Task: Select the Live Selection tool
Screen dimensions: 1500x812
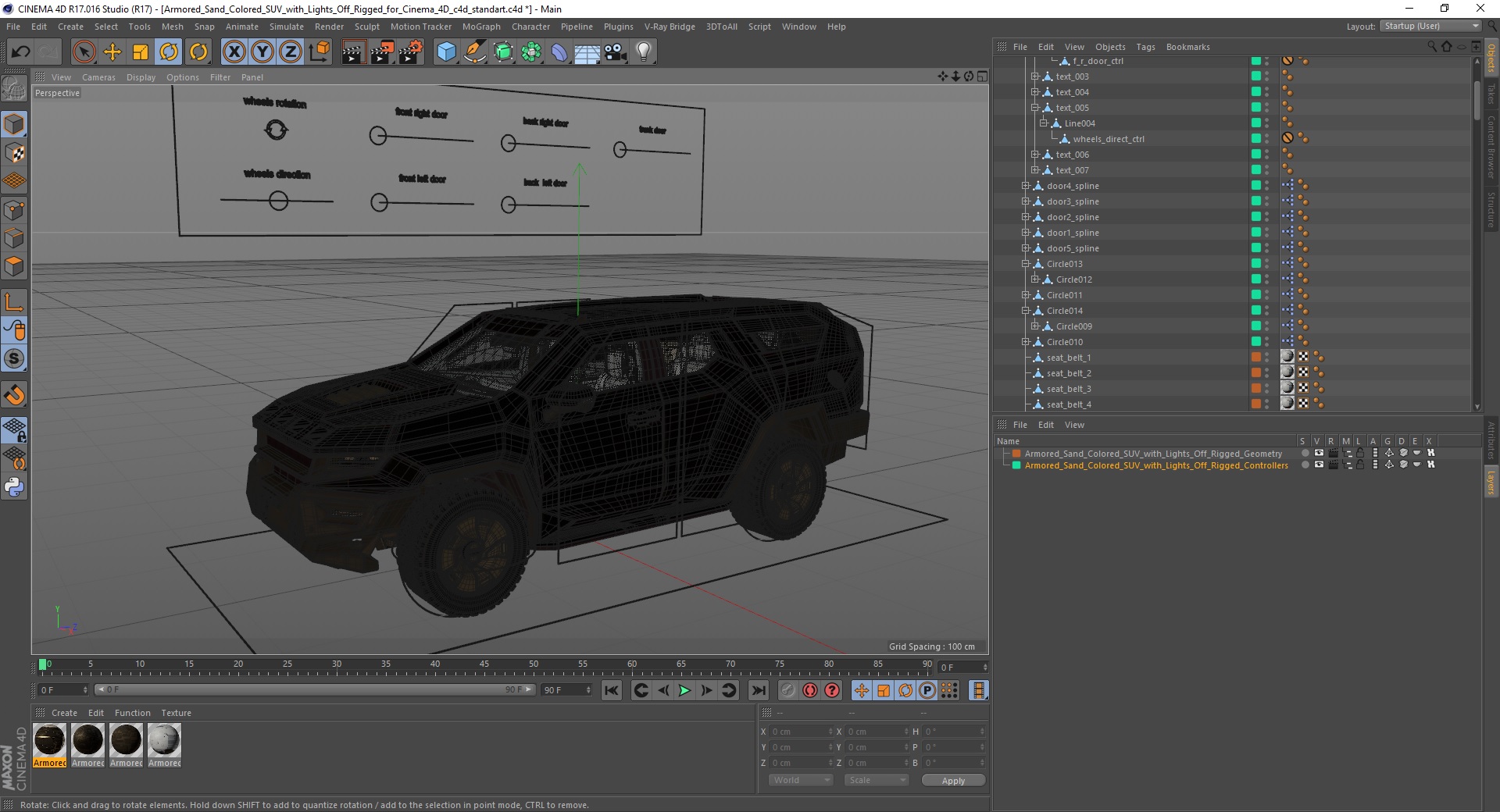Action: tap(84, 52)
